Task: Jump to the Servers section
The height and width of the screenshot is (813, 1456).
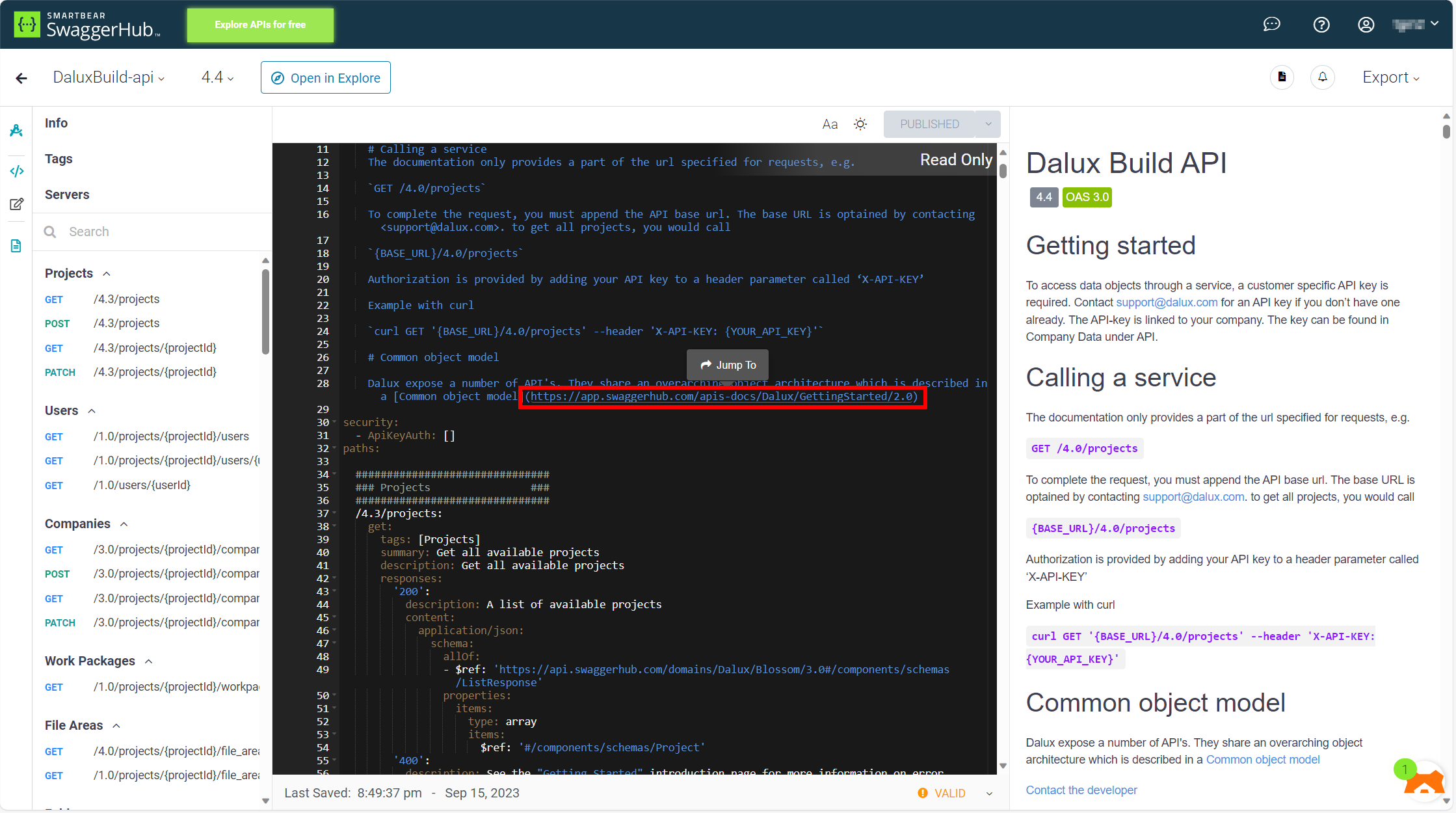Action: 67,194
